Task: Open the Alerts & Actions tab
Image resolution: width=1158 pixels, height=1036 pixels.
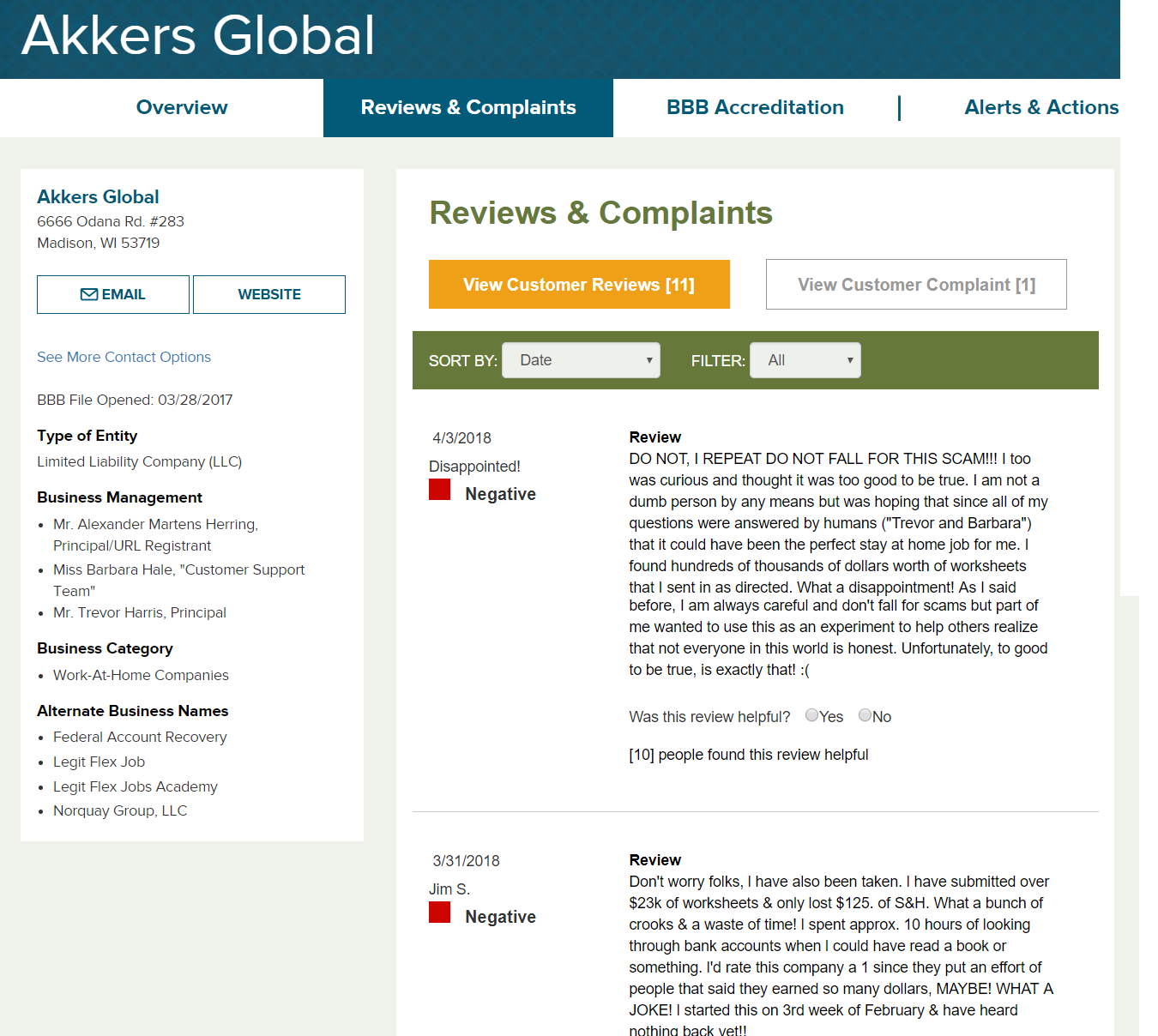Action: (x=1041, y=107)
